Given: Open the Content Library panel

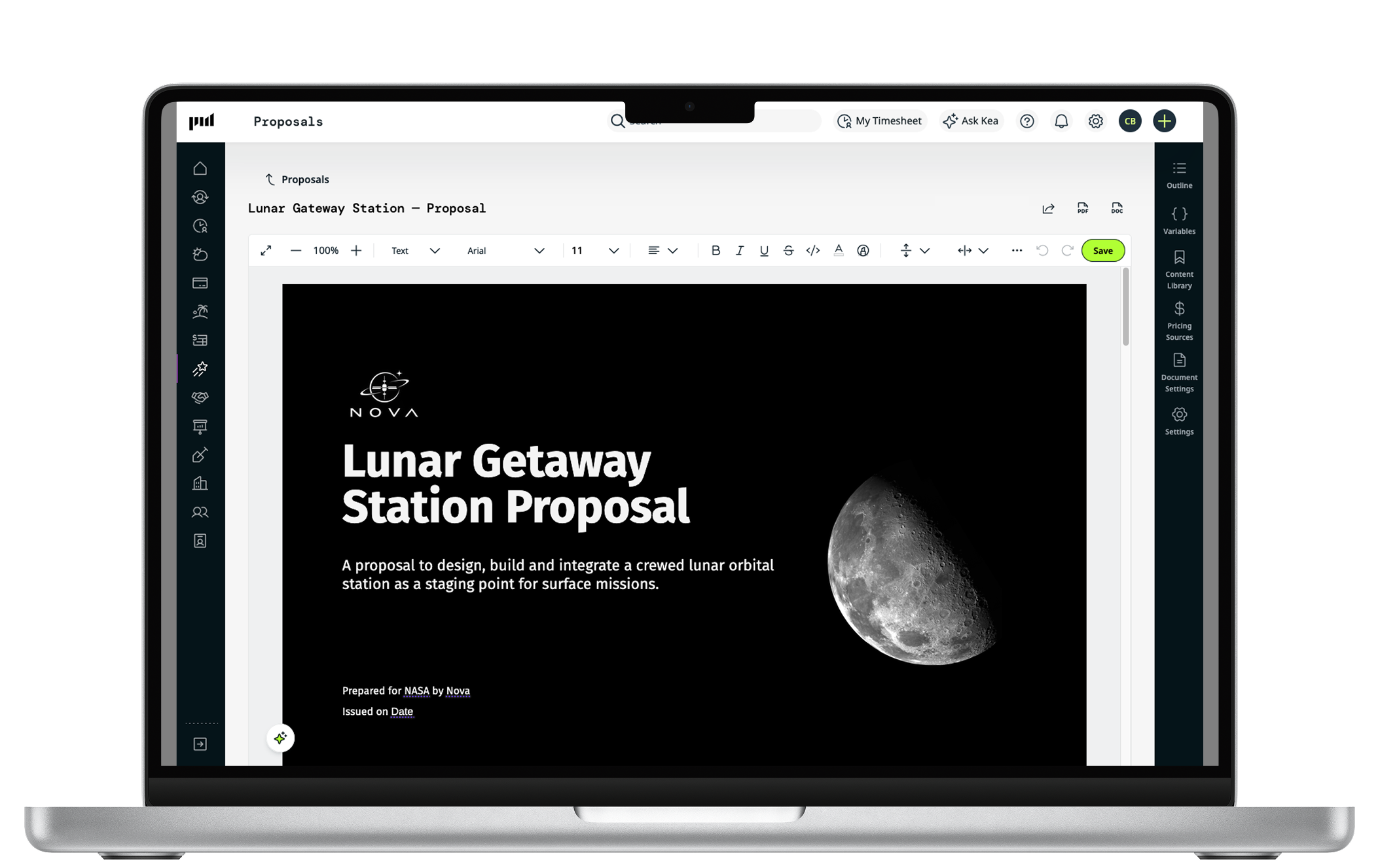Looking at the screenshot, I should 1178,269.
